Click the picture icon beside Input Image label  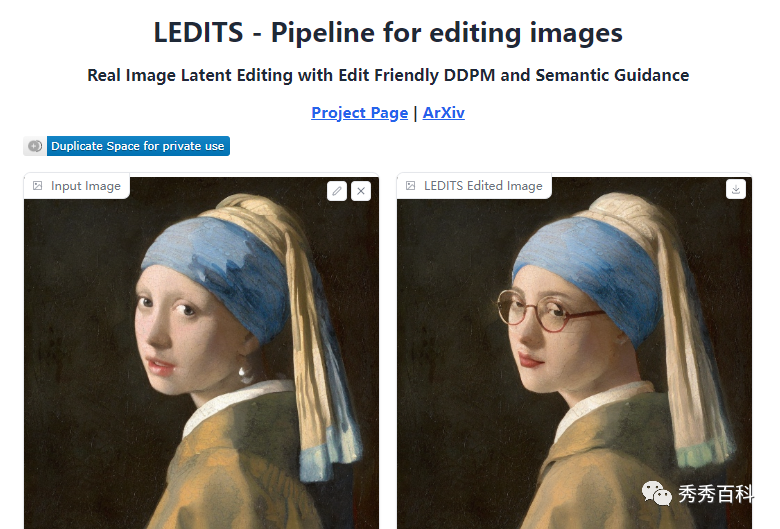[x=37, y=186]
